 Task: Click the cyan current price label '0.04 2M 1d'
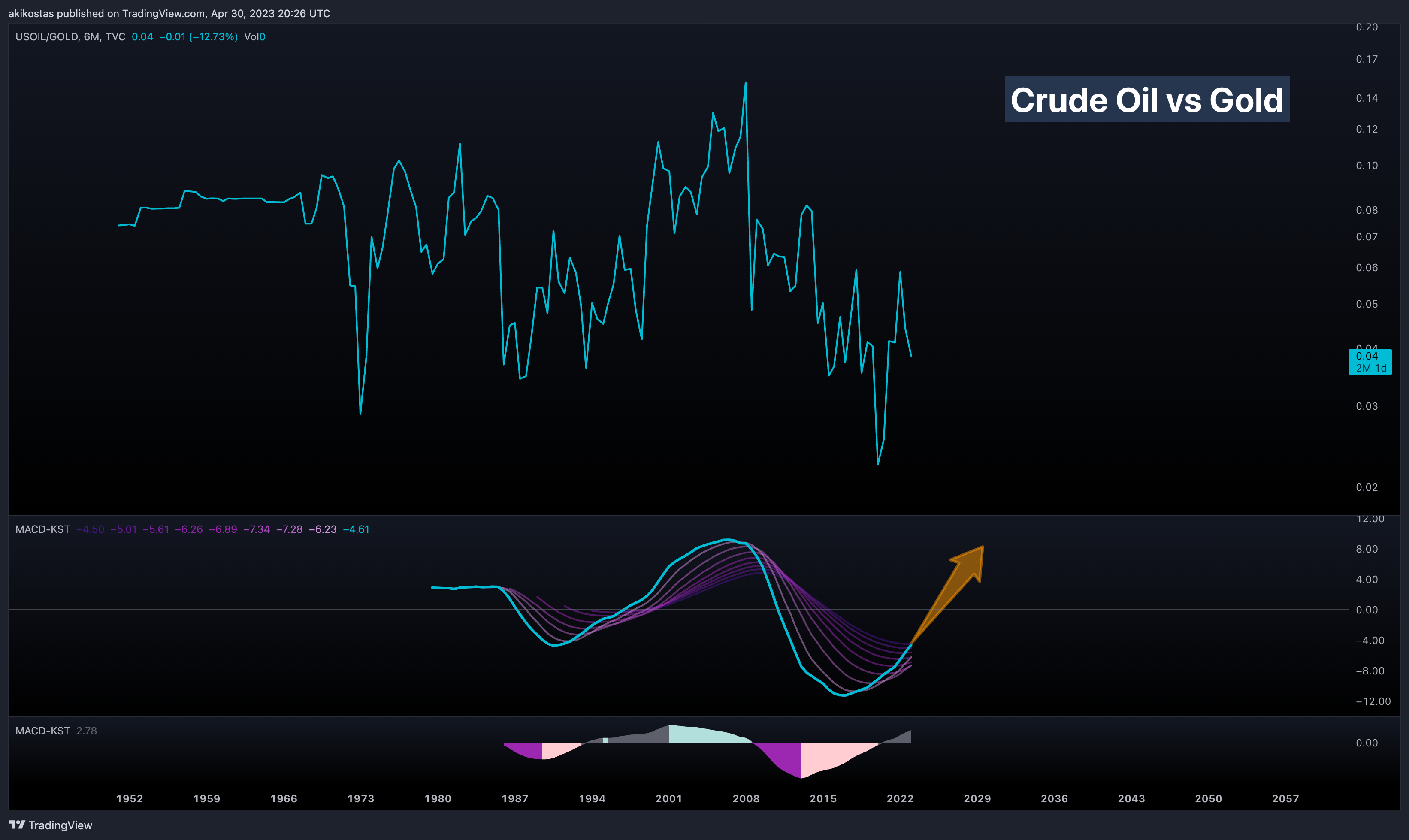coord(1370,362)
